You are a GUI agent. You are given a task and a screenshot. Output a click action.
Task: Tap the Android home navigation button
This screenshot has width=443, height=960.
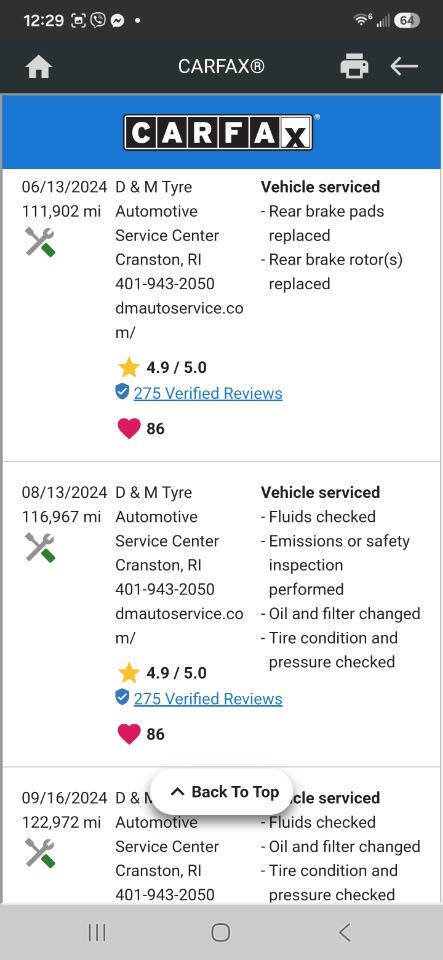point(221,932)
